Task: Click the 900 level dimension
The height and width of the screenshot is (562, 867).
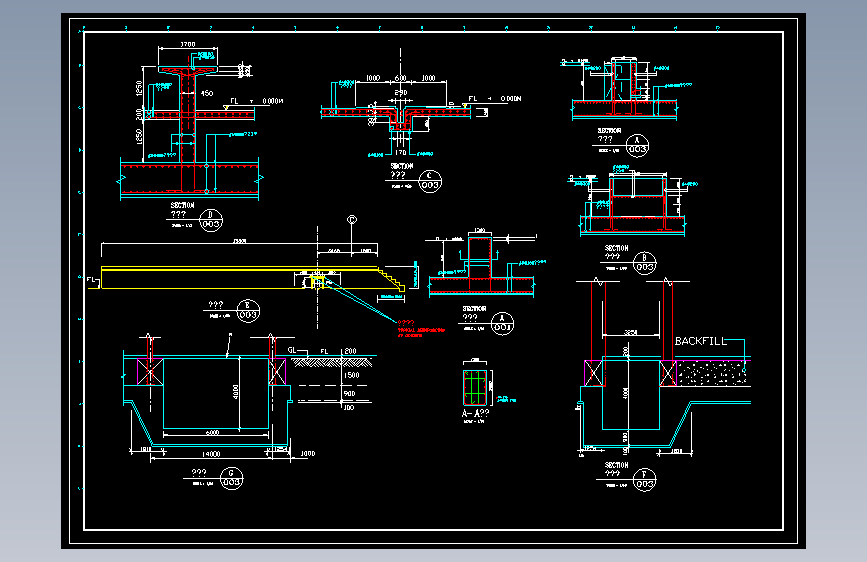Action: (x=349, y=394)
